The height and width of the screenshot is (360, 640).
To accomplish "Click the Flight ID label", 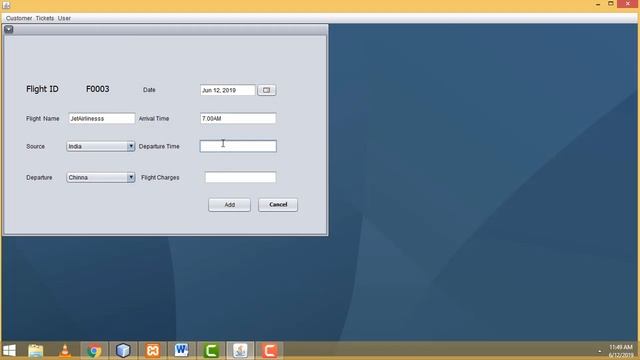I will pos(42,89).
